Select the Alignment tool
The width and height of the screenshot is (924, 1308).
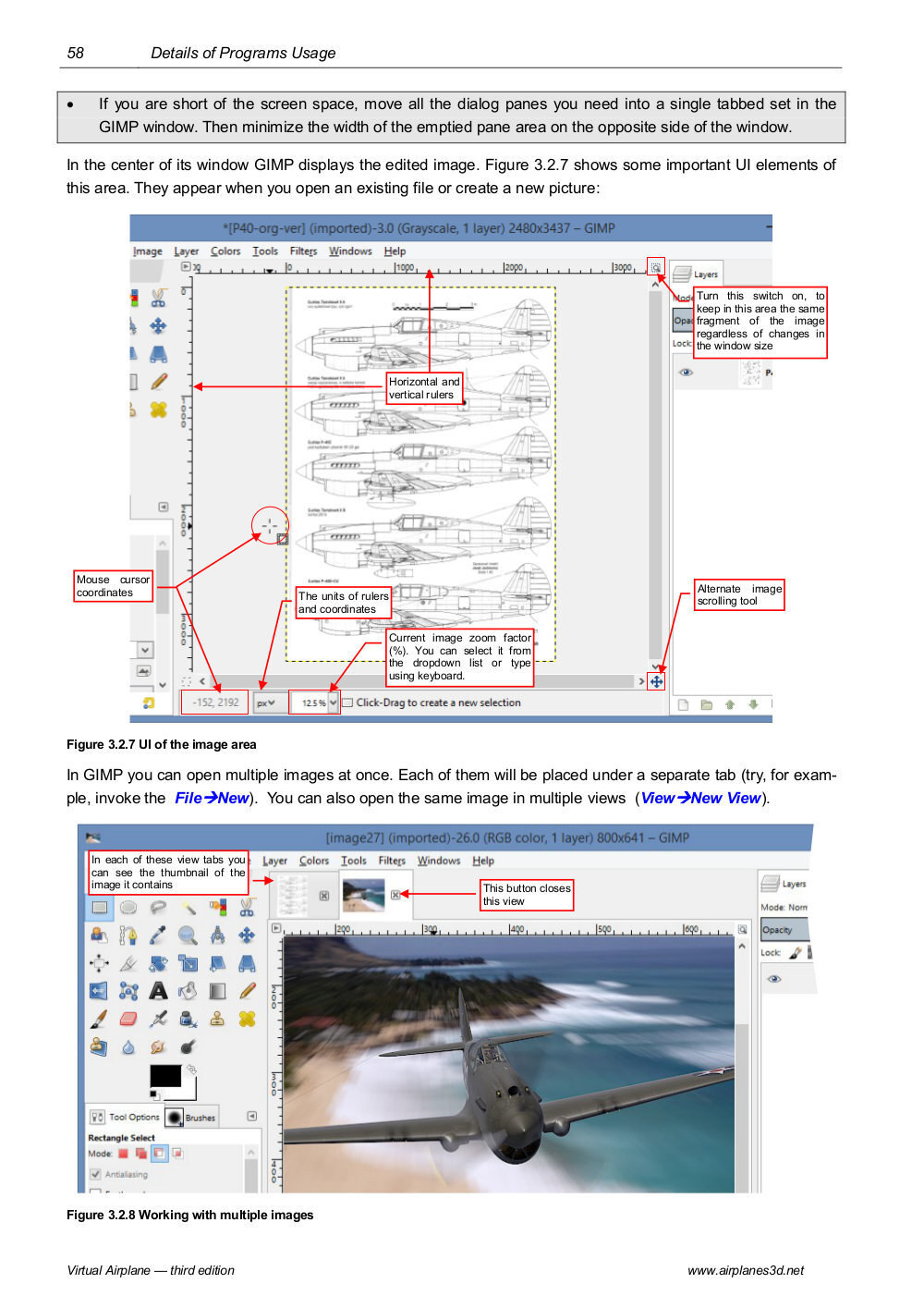(x=99, y=963)
